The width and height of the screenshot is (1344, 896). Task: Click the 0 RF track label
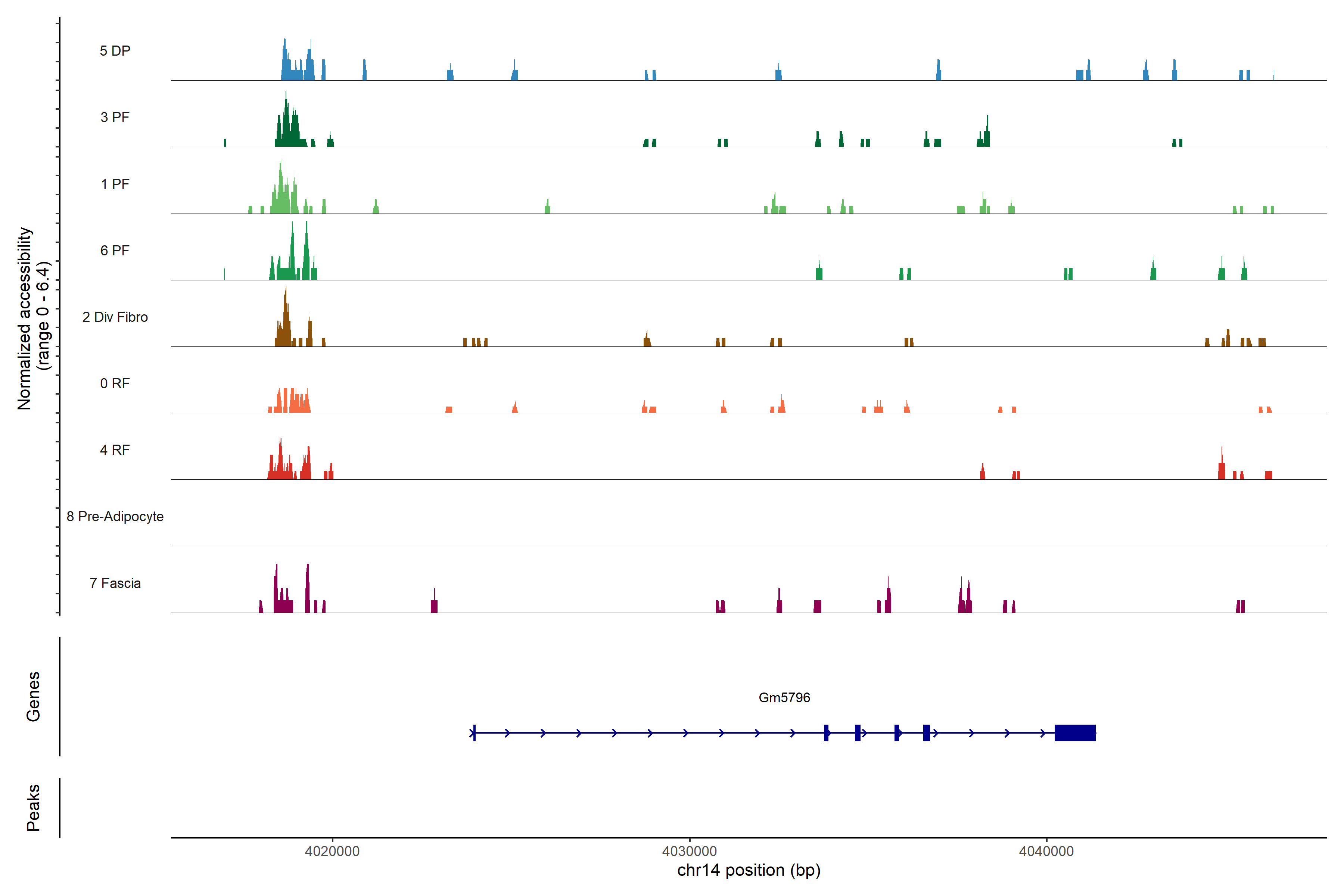pos(115,383)
